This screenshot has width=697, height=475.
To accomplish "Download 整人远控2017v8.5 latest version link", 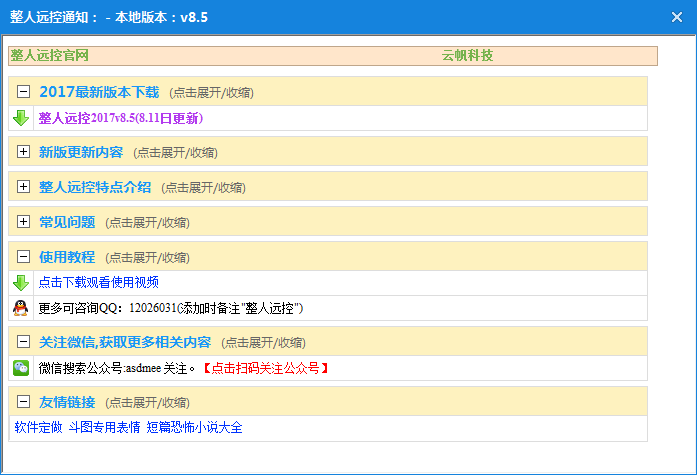I will (x=120, y=119).
